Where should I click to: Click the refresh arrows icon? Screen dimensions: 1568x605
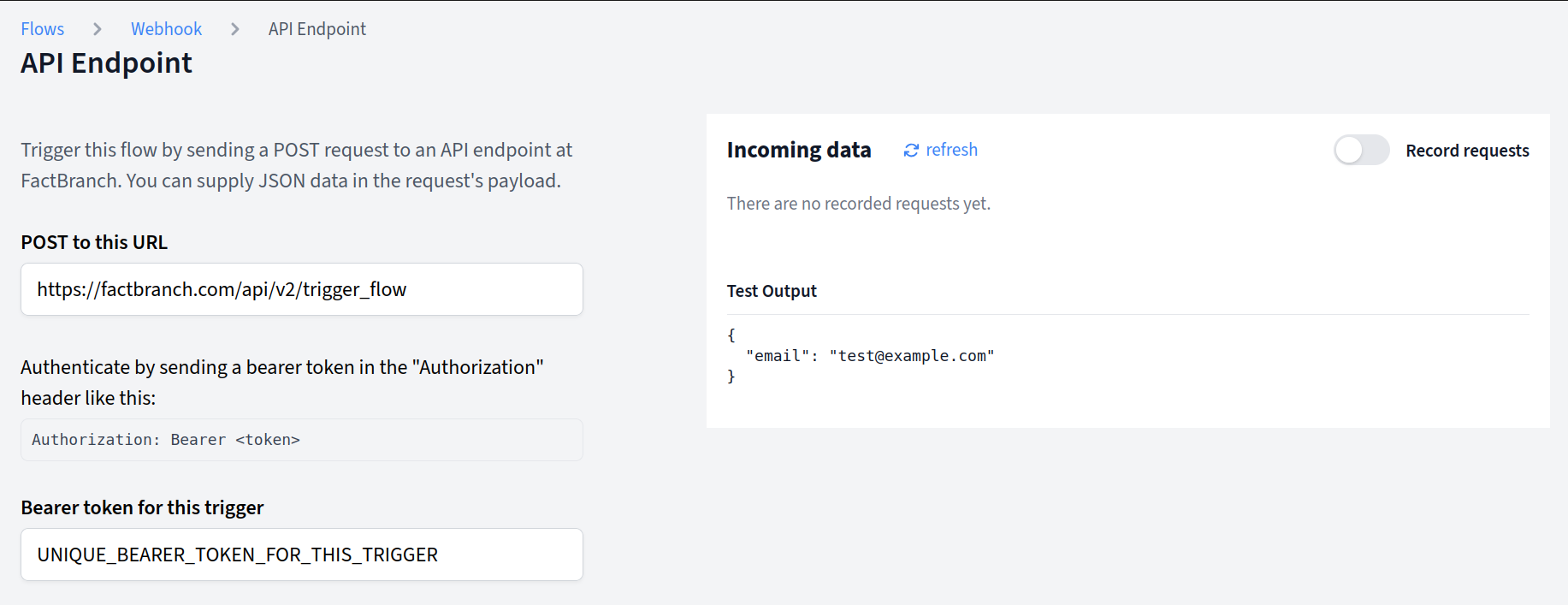911,151
